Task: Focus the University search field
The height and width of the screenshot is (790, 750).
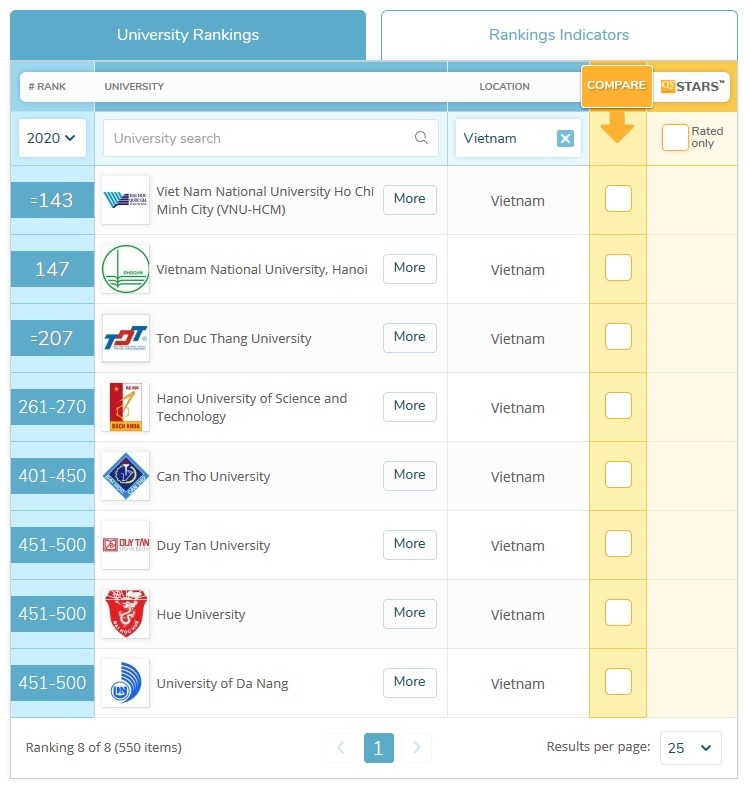Action: pos(270,138)
